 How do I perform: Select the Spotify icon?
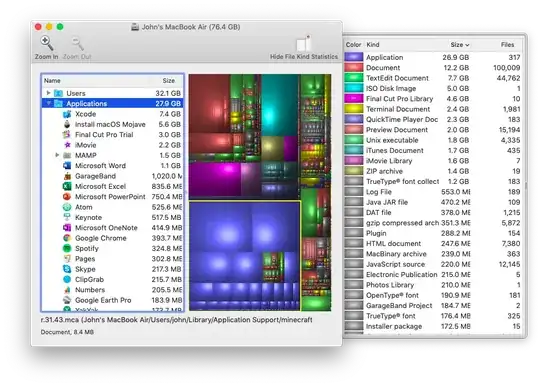[67, 248]
